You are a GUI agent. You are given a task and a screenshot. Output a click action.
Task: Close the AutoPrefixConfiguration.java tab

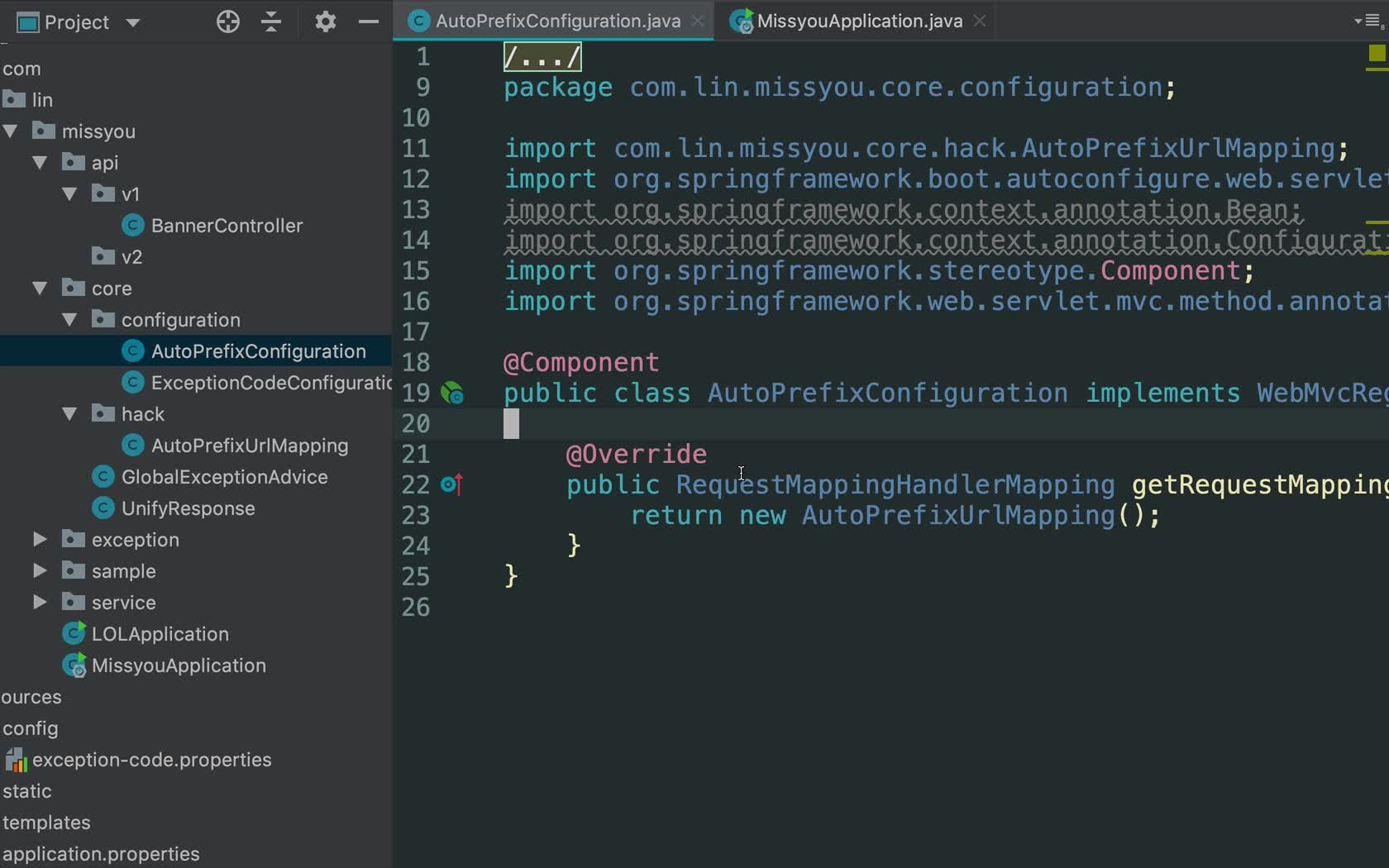[x=699, y=21]
